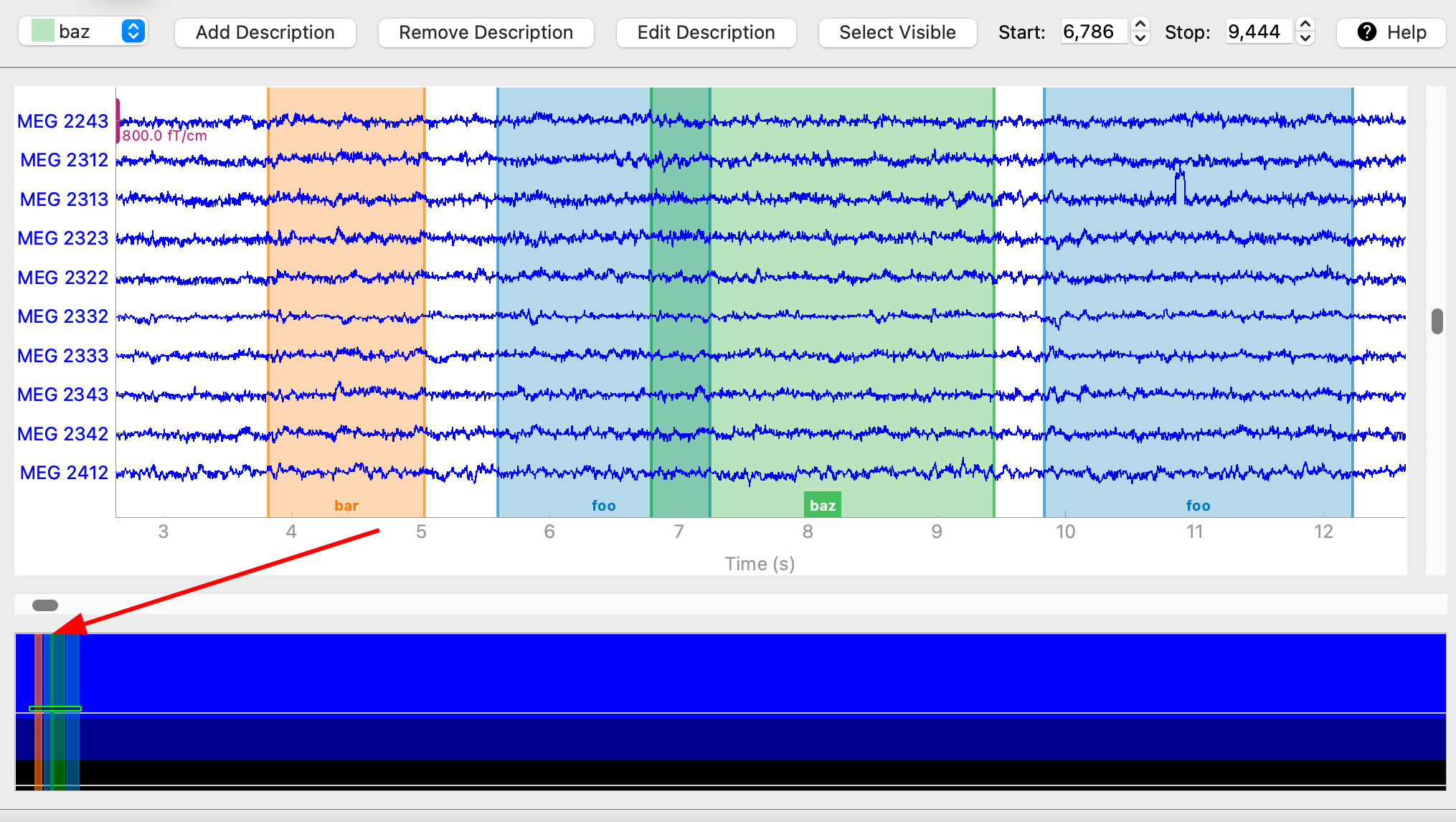Click the highlighted baz annotation label

[x=822, y=504]
